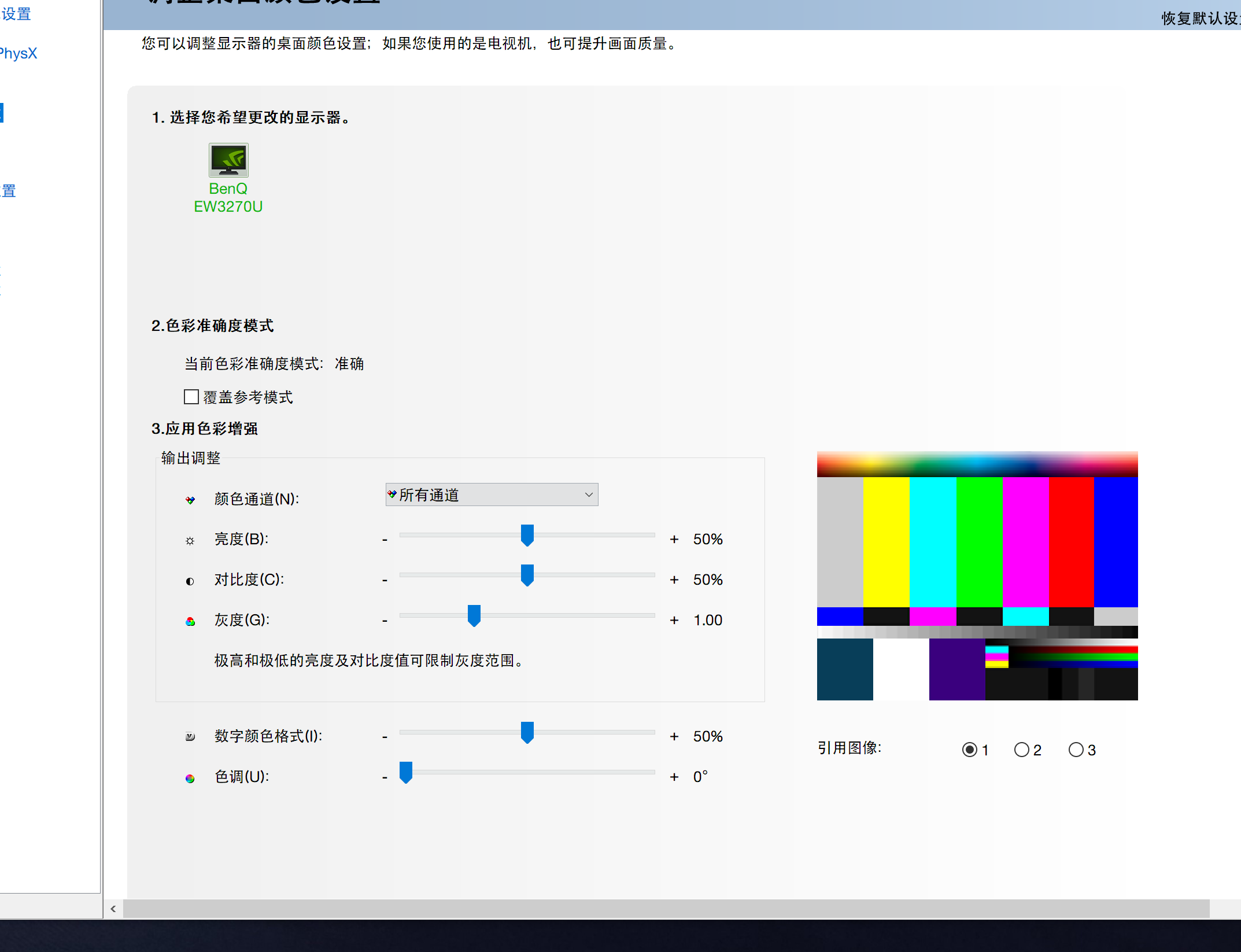Select reference image radio button 1
1241x952 pixels.
[970, 750]
